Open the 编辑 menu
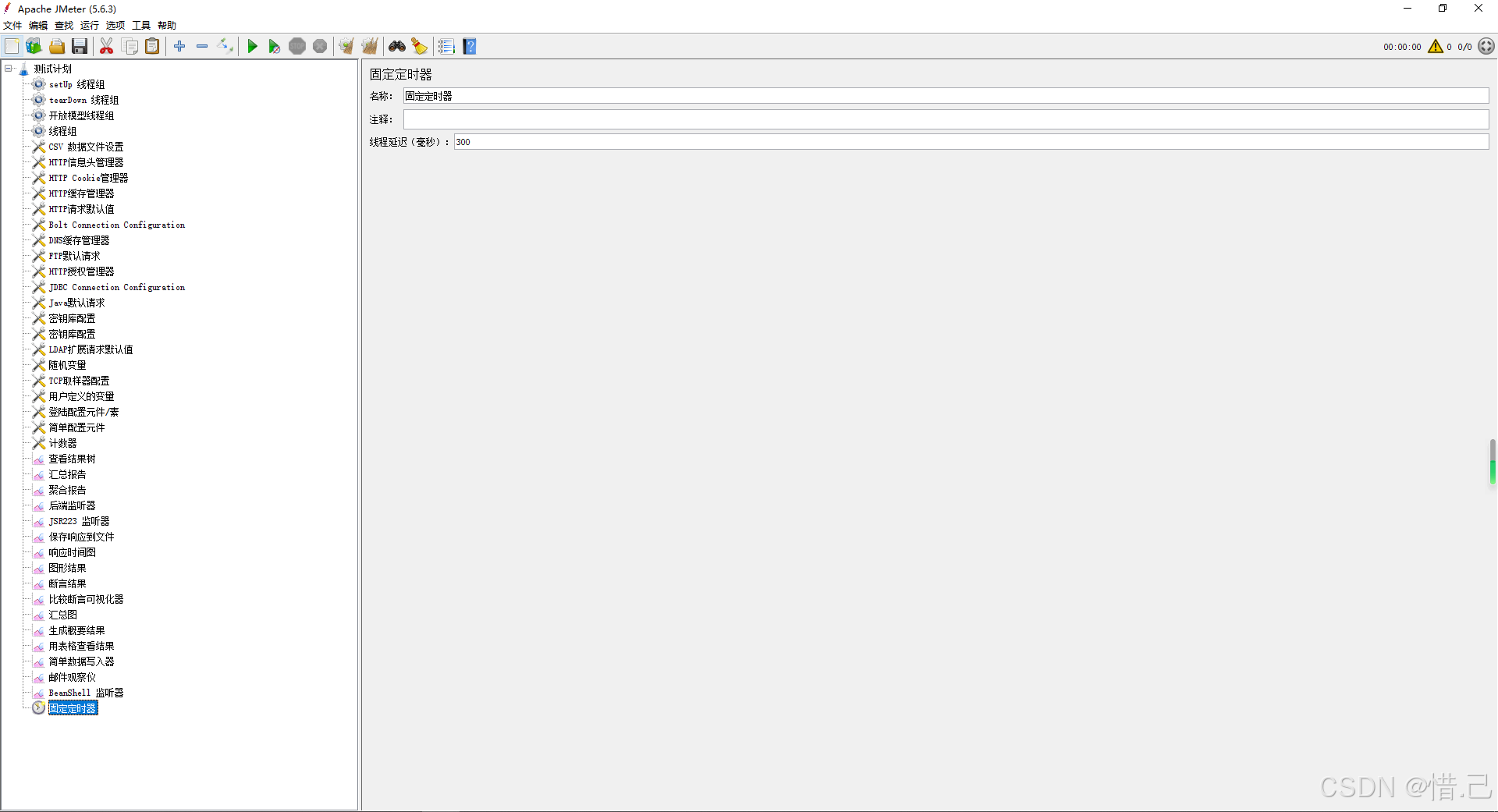This screenshot has width=1498, height=812. click(38, 26)
